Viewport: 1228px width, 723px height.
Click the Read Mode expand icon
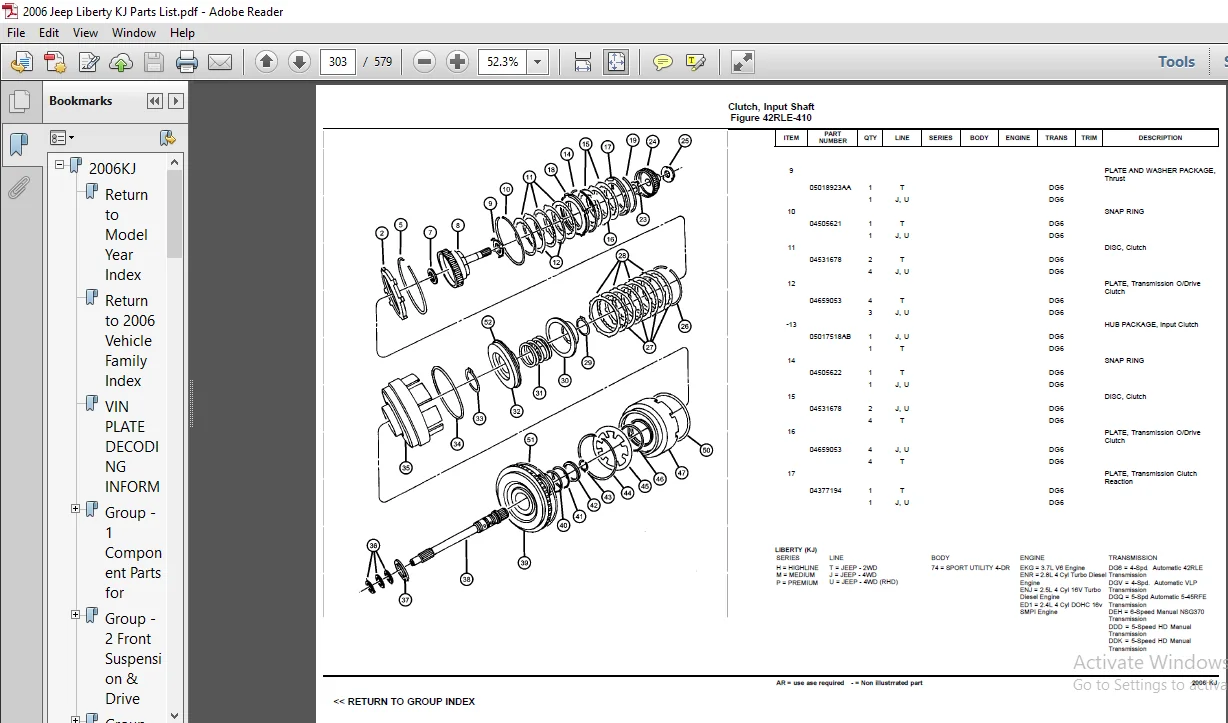coord(743,62)
